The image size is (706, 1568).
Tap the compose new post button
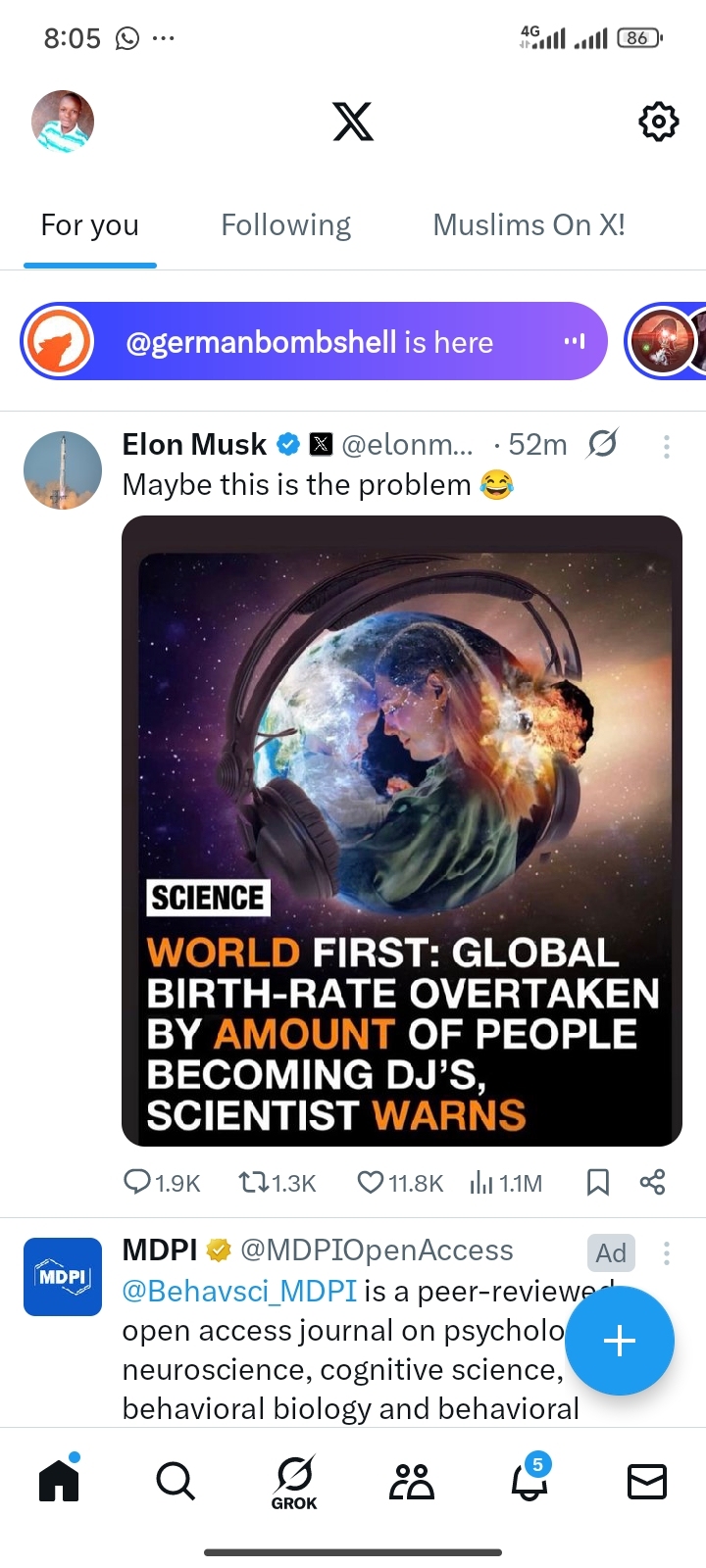tap(620, 1341)
